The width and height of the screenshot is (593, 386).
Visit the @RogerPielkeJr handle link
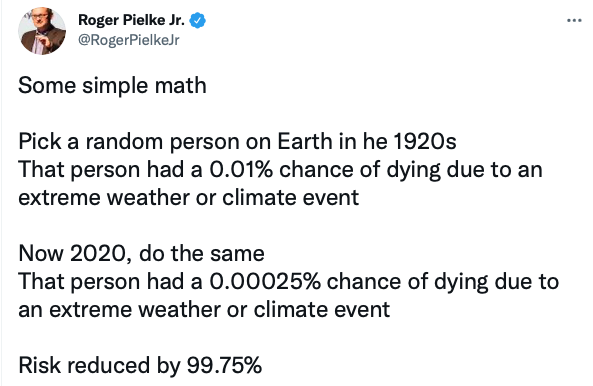(129, 40)
